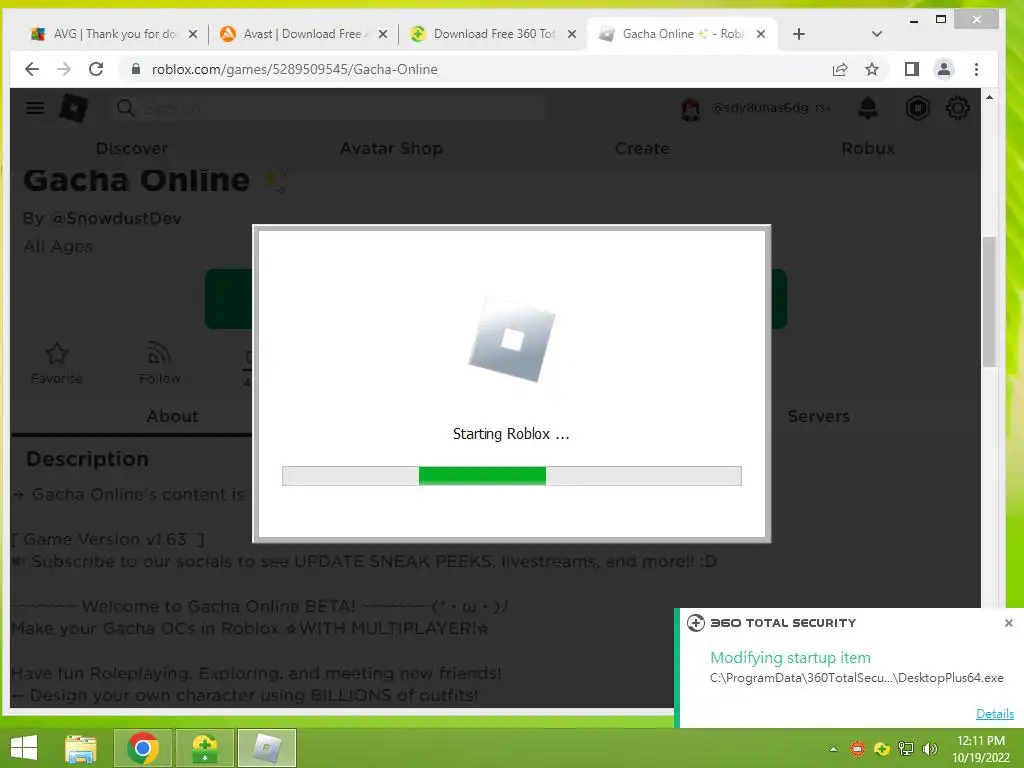Screen dimensions: 1024x768
Task: Open the Roblox notifications bell
Action: 867,108
